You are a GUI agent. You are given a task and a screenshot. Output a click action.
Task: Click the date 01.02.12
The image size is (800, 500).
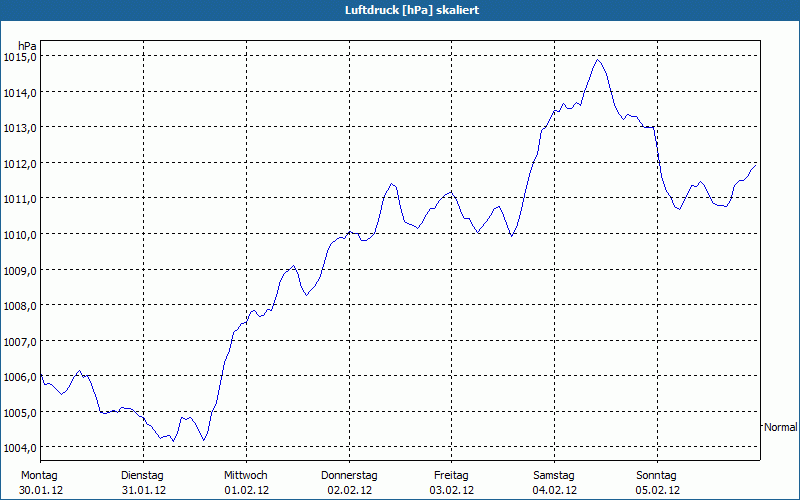246,490
